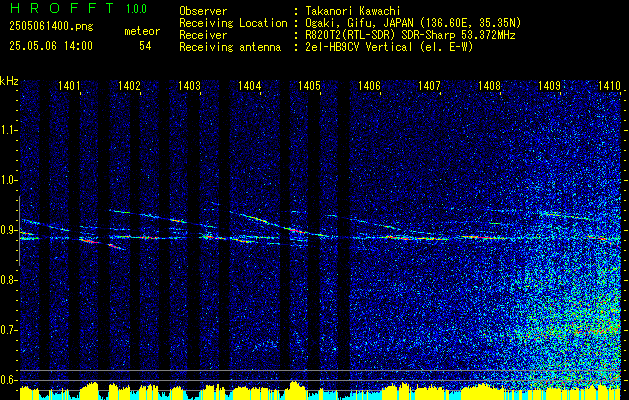
Task: Click frequency label 0.7
Action: coord(8,330)
